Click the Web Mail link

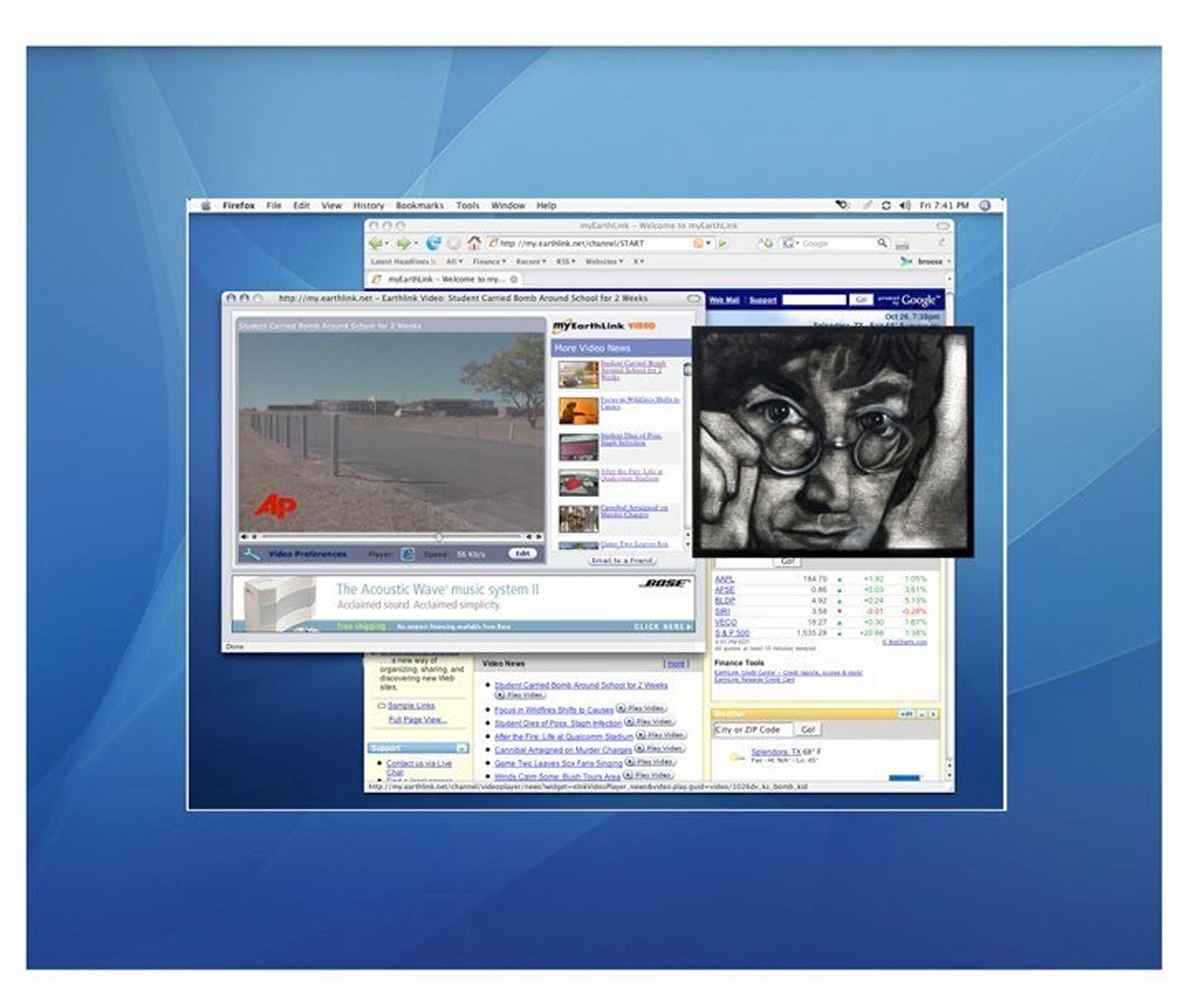click(723, 300)
